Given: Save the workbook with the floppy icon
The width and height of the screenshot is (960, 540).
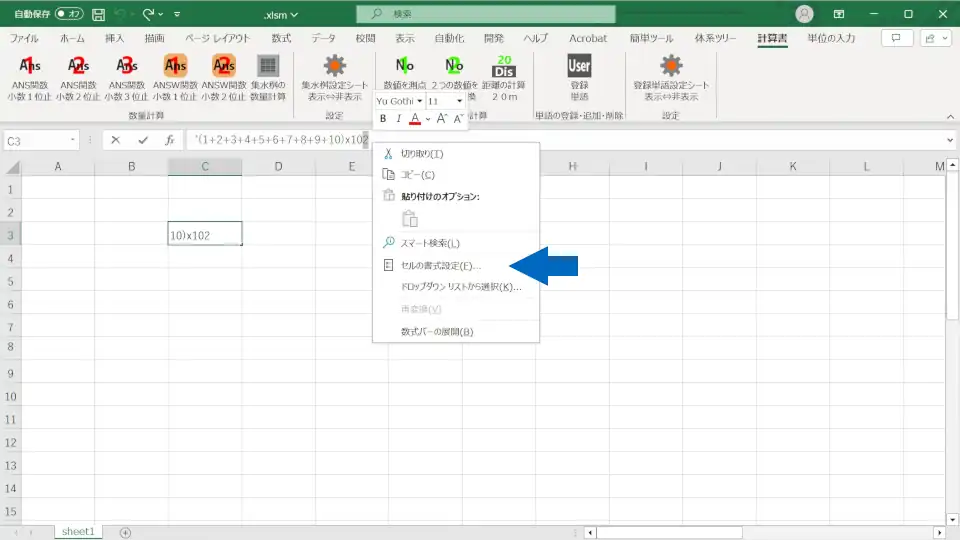Looking at the screenshot, I should pyautogui.click(x=98, y=14).
